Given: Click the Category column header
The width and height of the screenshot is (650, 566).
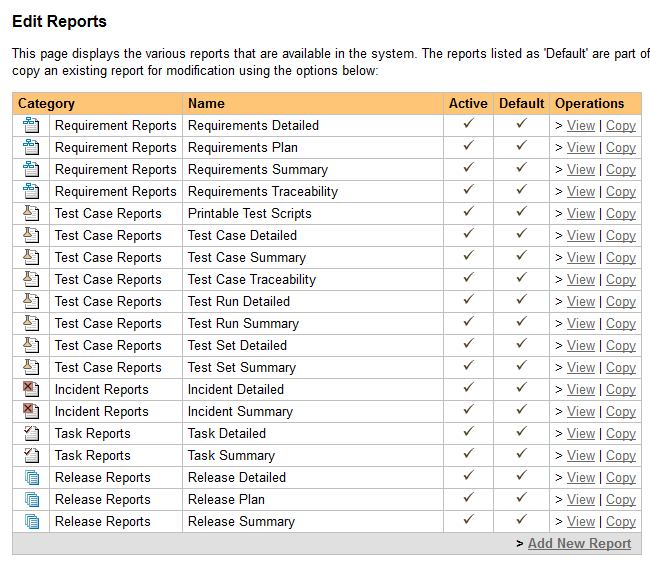Looking at the screenshot, I should [47, 103].
